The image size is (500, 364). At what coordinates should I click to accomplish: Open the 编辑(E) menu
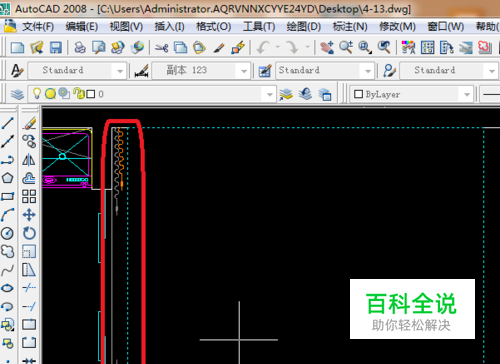82,26
